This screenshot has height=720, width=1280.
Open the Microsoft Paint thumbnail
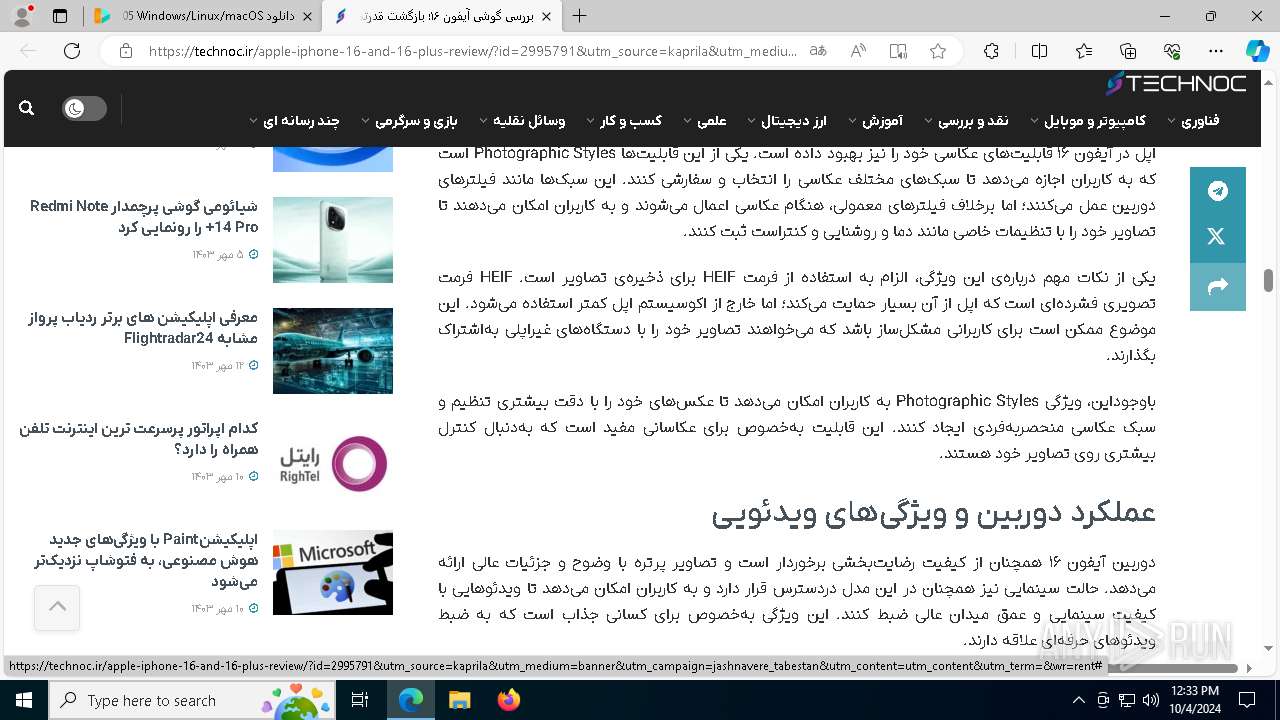333,573
